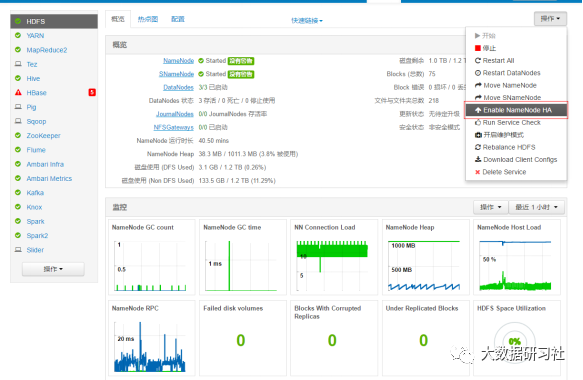Image resolution: width=583 pixels, height=380 pixels.
Task: Open the last 1 hour time range dropdown
Action: click(x=536, y=207)
